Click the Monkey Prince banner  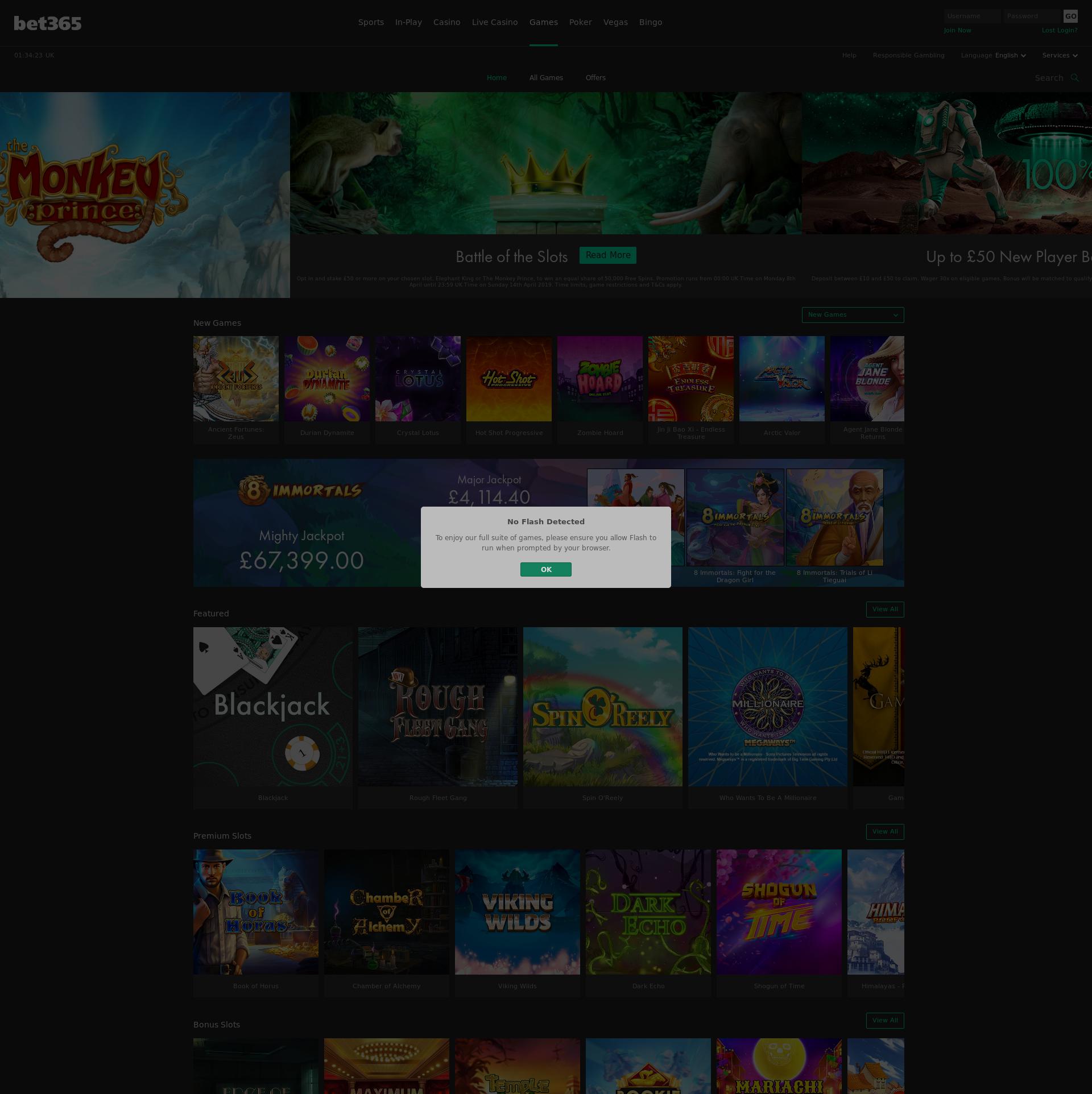pyautogui.click(x=145, y=195)
